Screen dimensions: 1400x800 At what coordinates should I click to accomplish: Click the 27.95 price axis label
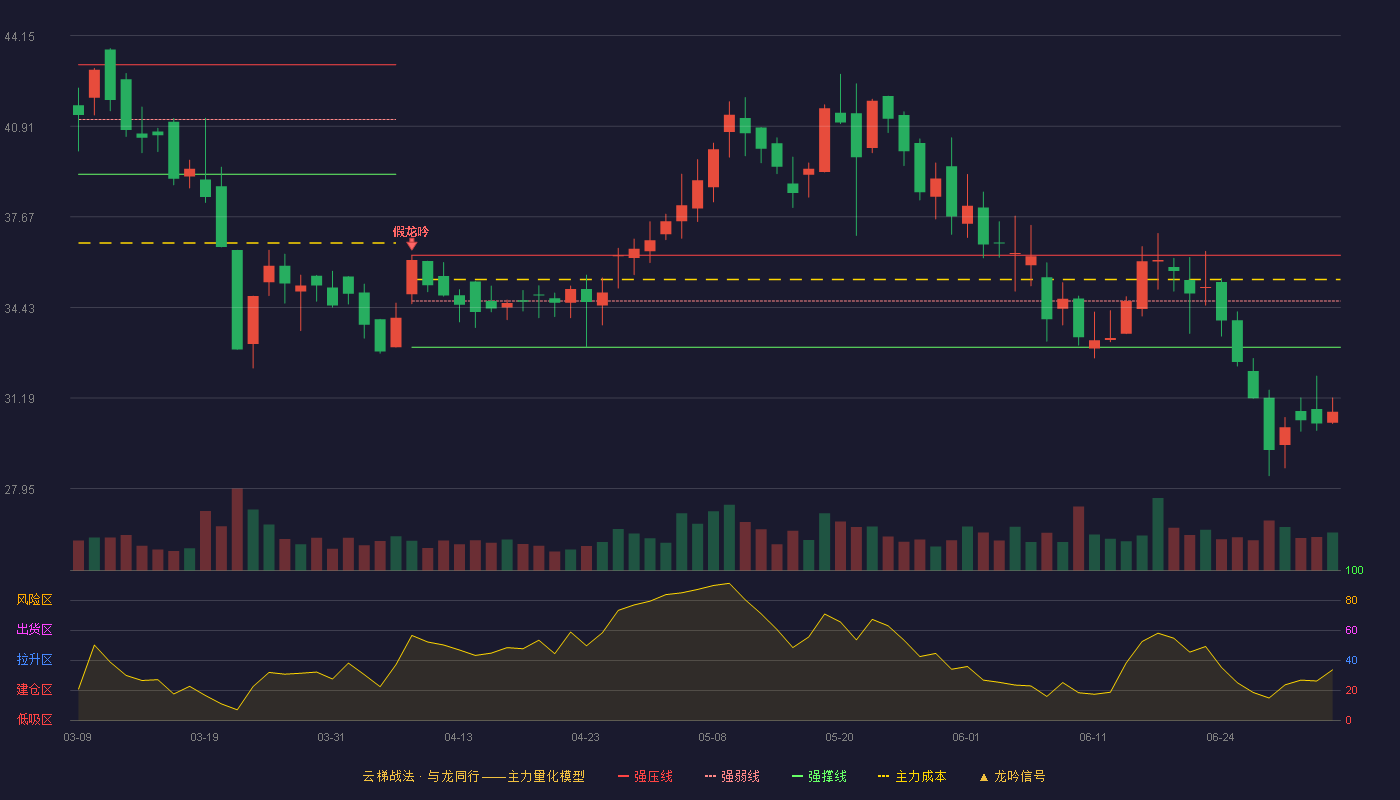pos(19,490)
